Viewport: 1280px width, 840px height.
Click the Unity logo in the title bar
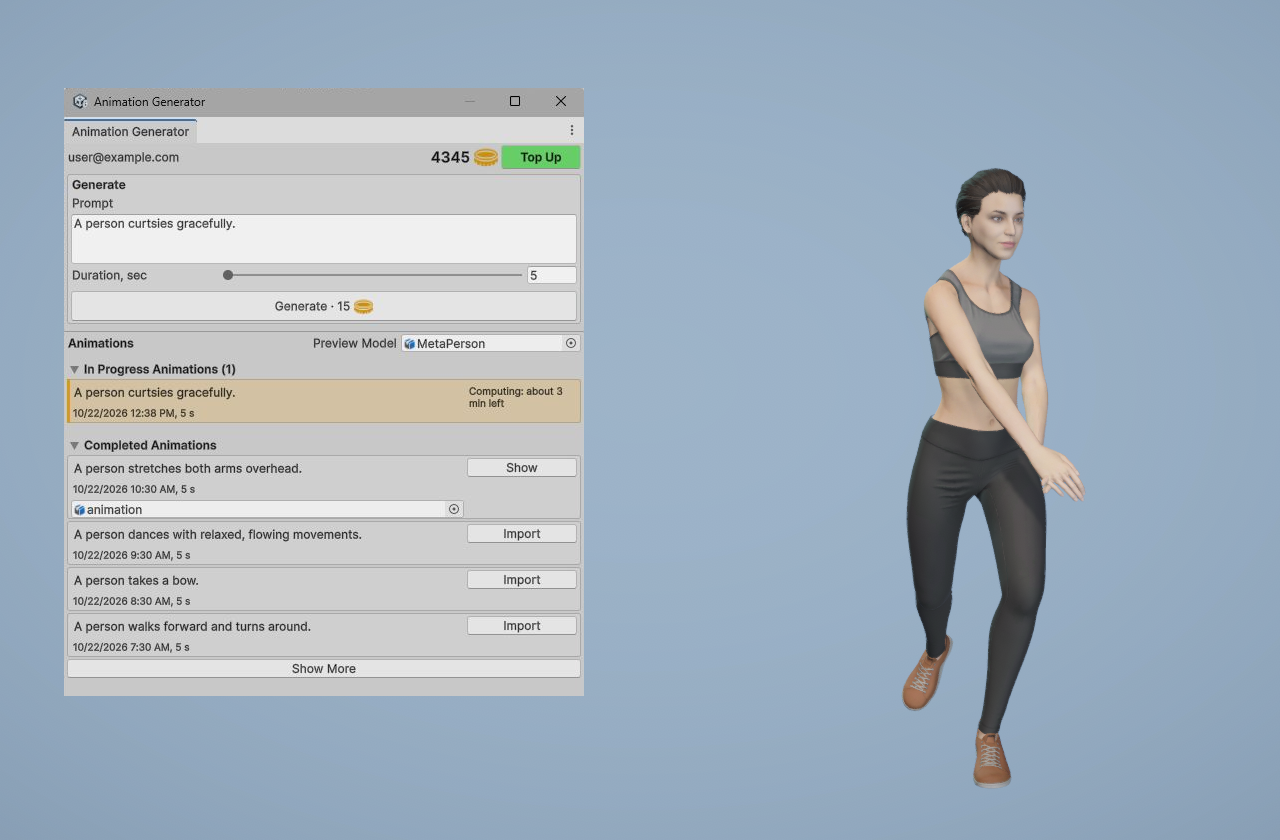(80, 101)
